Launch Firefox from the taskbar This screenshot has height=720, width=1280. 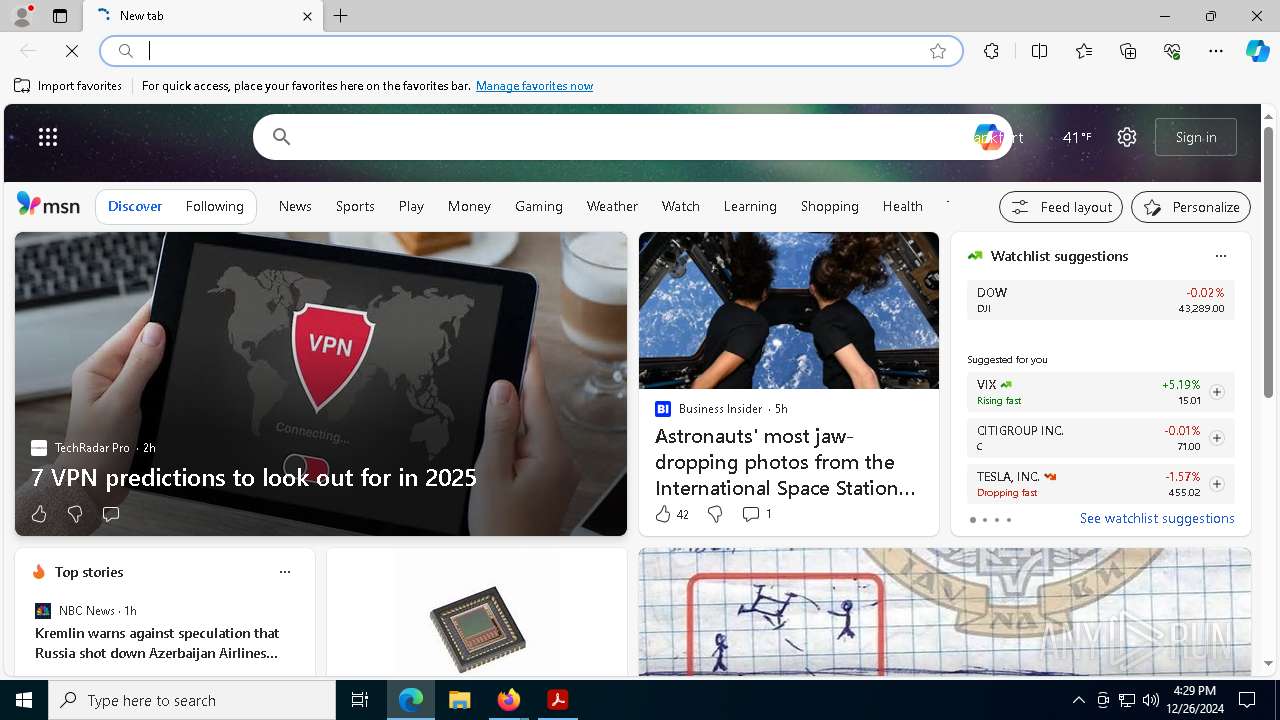pyautogui.click(x=509, y=700)
